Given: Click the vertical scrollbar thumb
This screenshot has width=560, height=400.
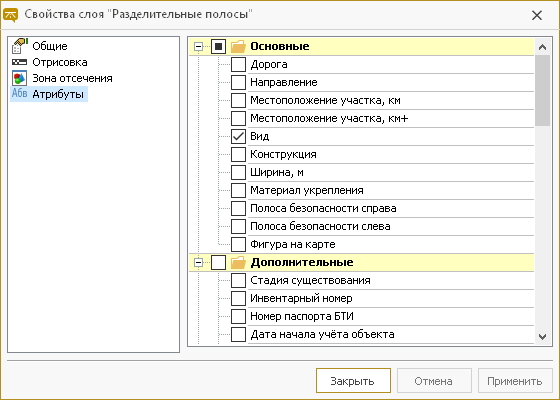Looking at the screenshot, I should 542,90.
